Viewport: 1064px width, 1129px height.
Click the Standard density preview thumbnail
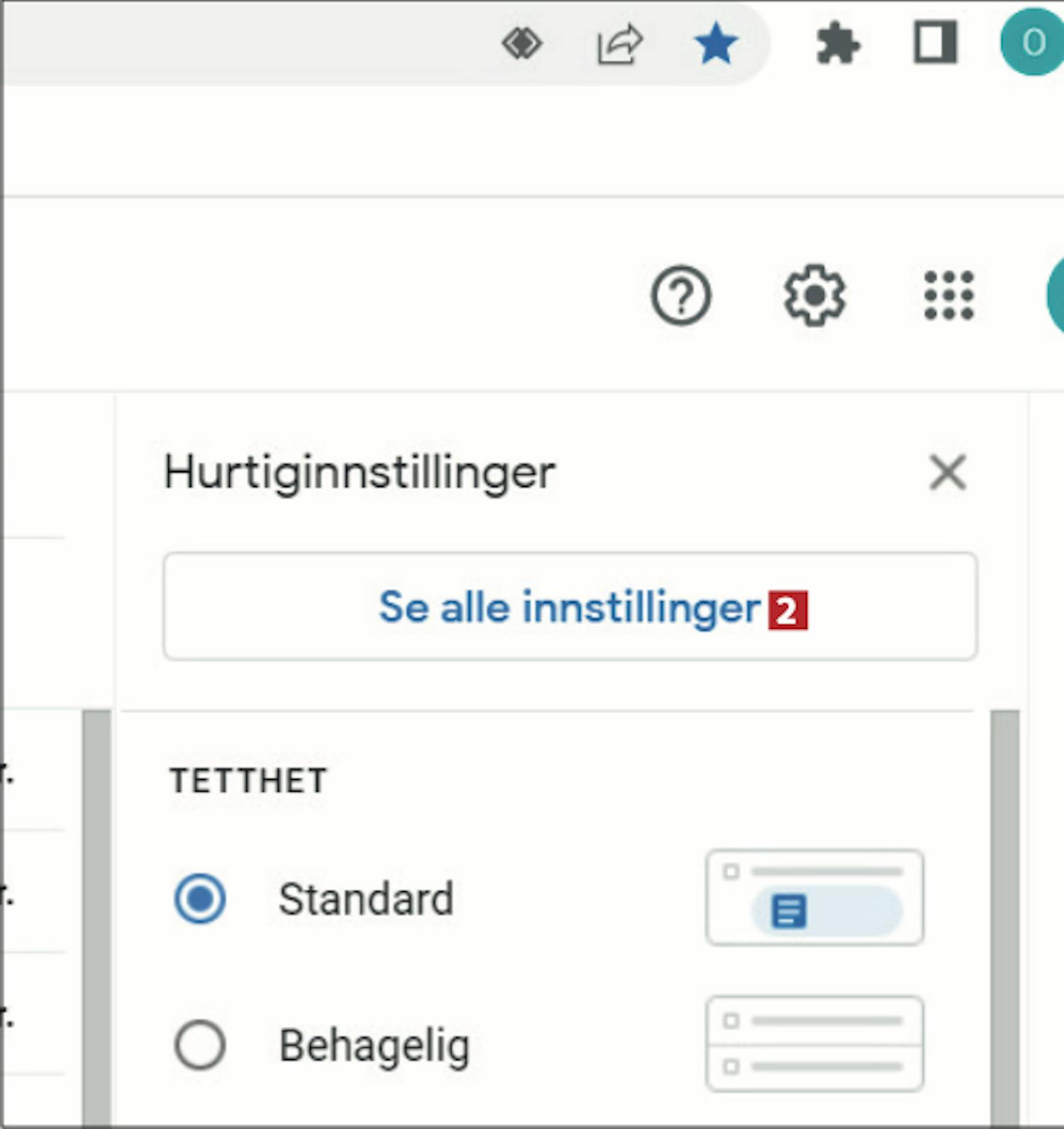pos(815,897)
